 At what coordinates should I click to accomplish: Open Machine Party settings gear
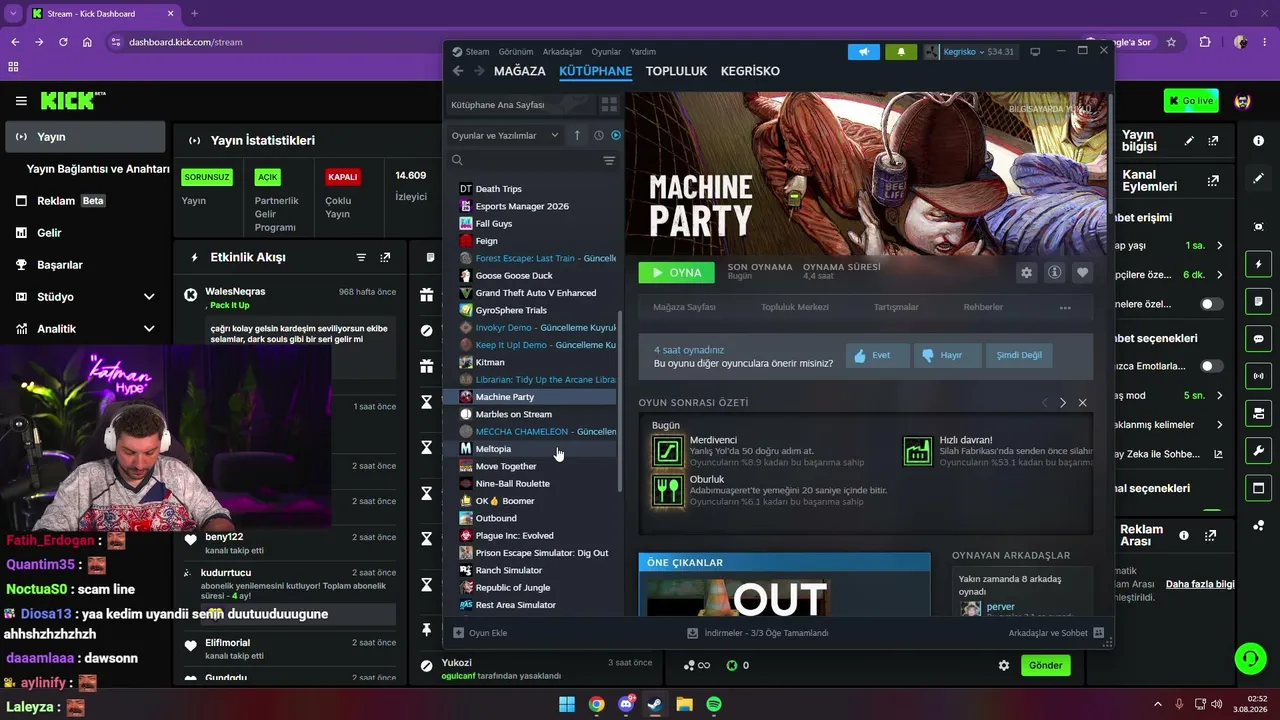pos(1026,272)
